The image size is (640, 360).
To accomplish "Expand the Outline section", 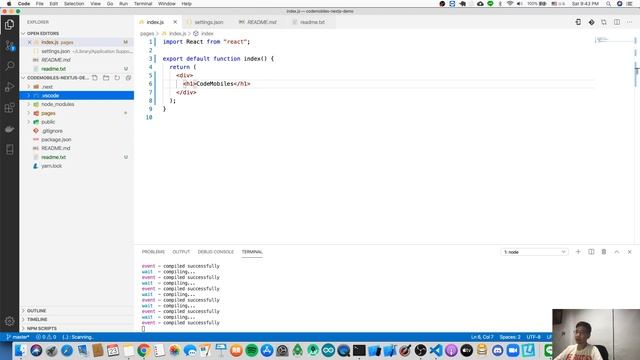I will point(77,311).
